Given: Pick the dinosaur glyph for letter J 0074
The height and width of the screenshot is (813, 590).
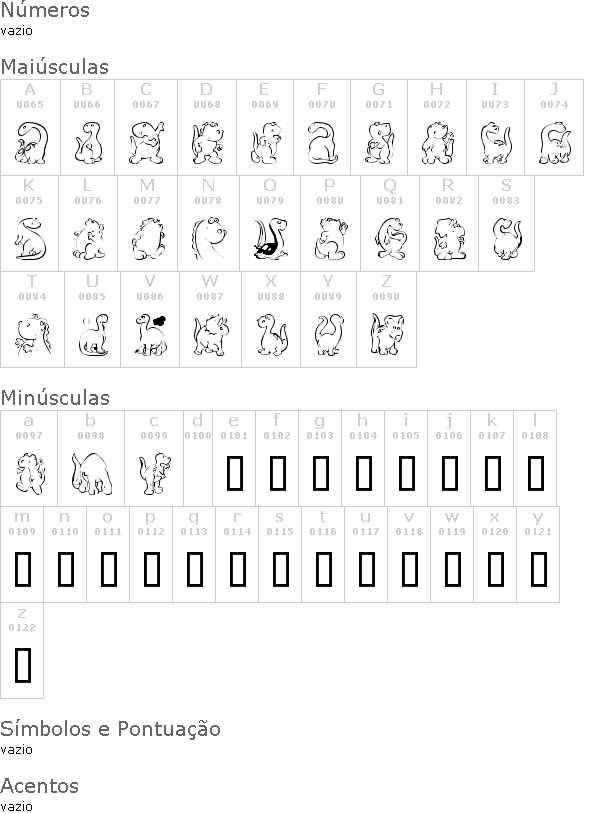Looking at the screenshot, I should click(x=555, y=143).
